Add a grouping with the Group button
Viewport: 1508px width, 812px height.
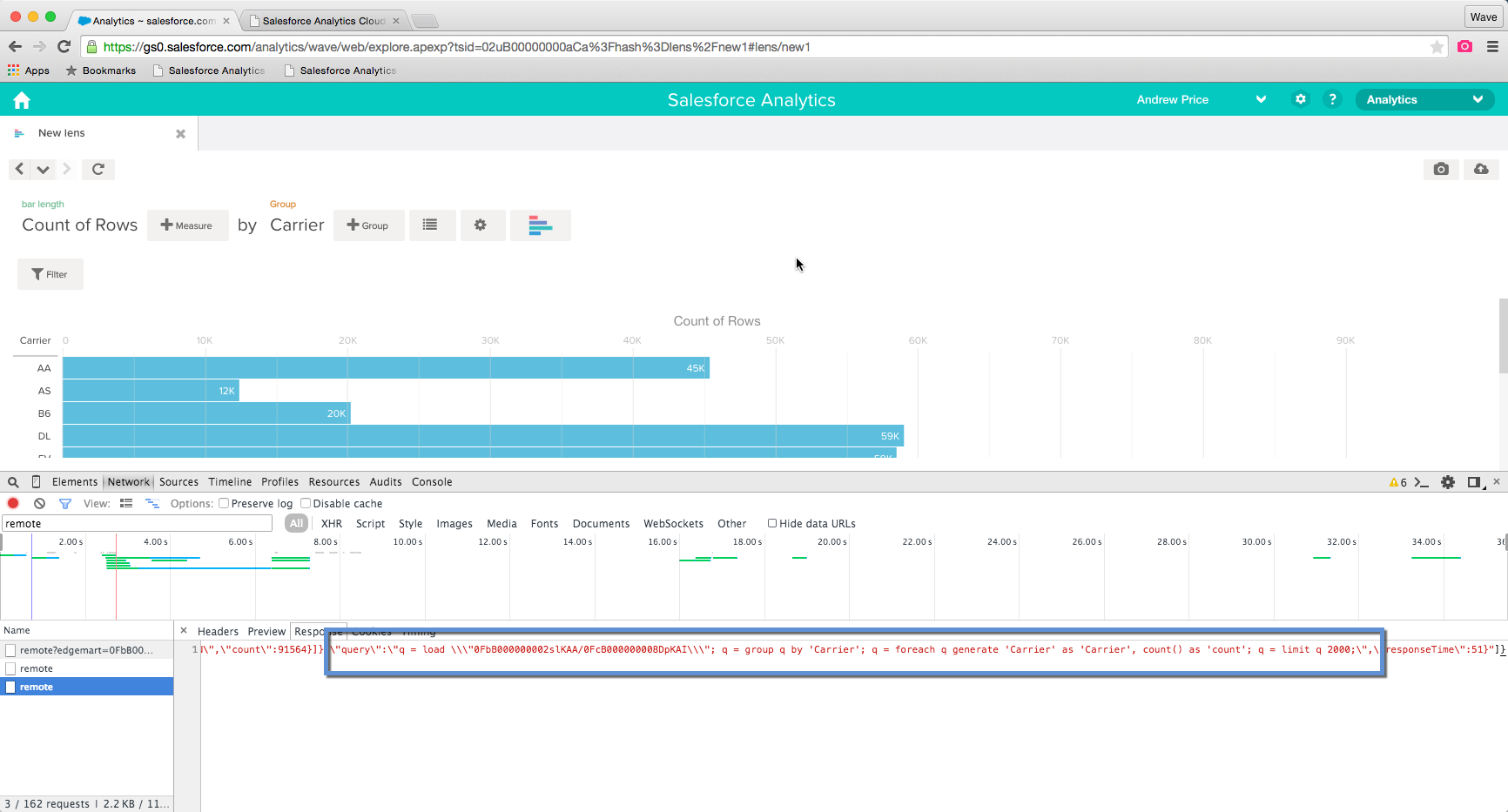tap(368, 225)
